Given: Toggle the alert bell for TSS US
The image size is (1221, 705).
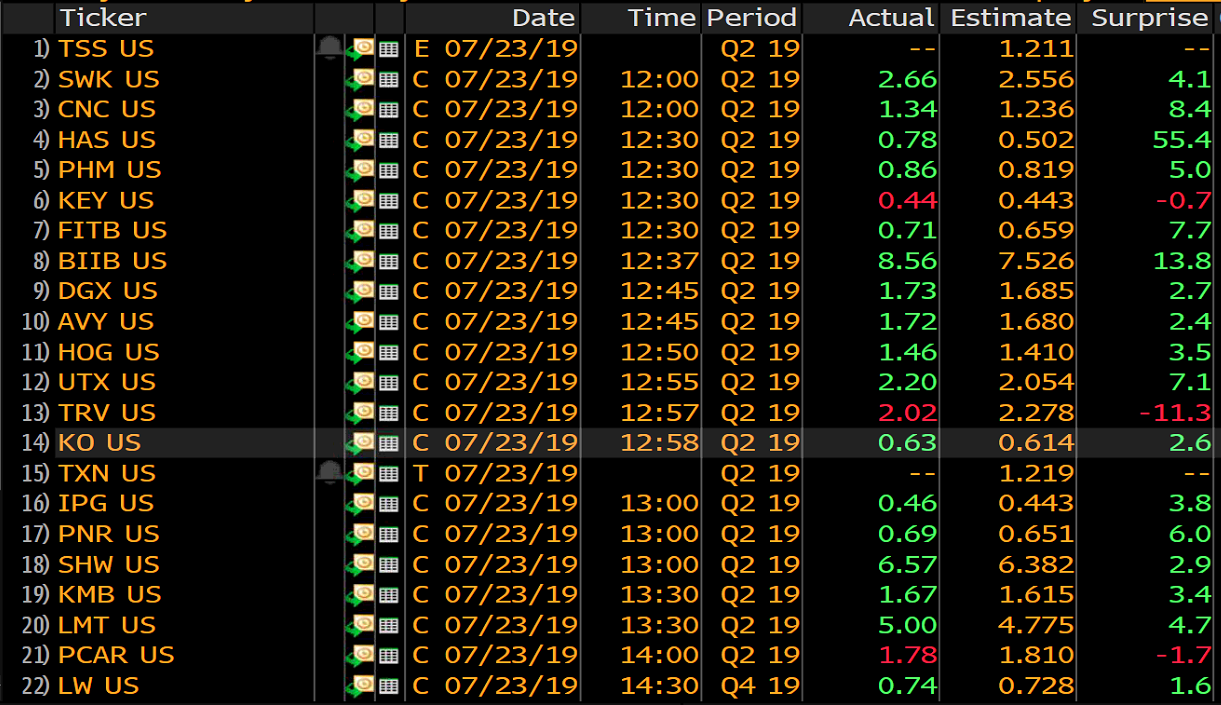Looking at the screenshot, I should [x=330, y=48].
